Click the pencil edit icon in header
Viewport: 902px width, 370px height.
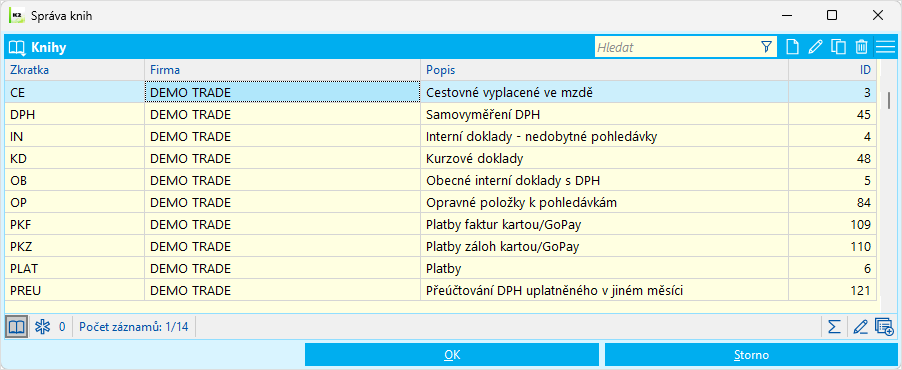point(815,47)
